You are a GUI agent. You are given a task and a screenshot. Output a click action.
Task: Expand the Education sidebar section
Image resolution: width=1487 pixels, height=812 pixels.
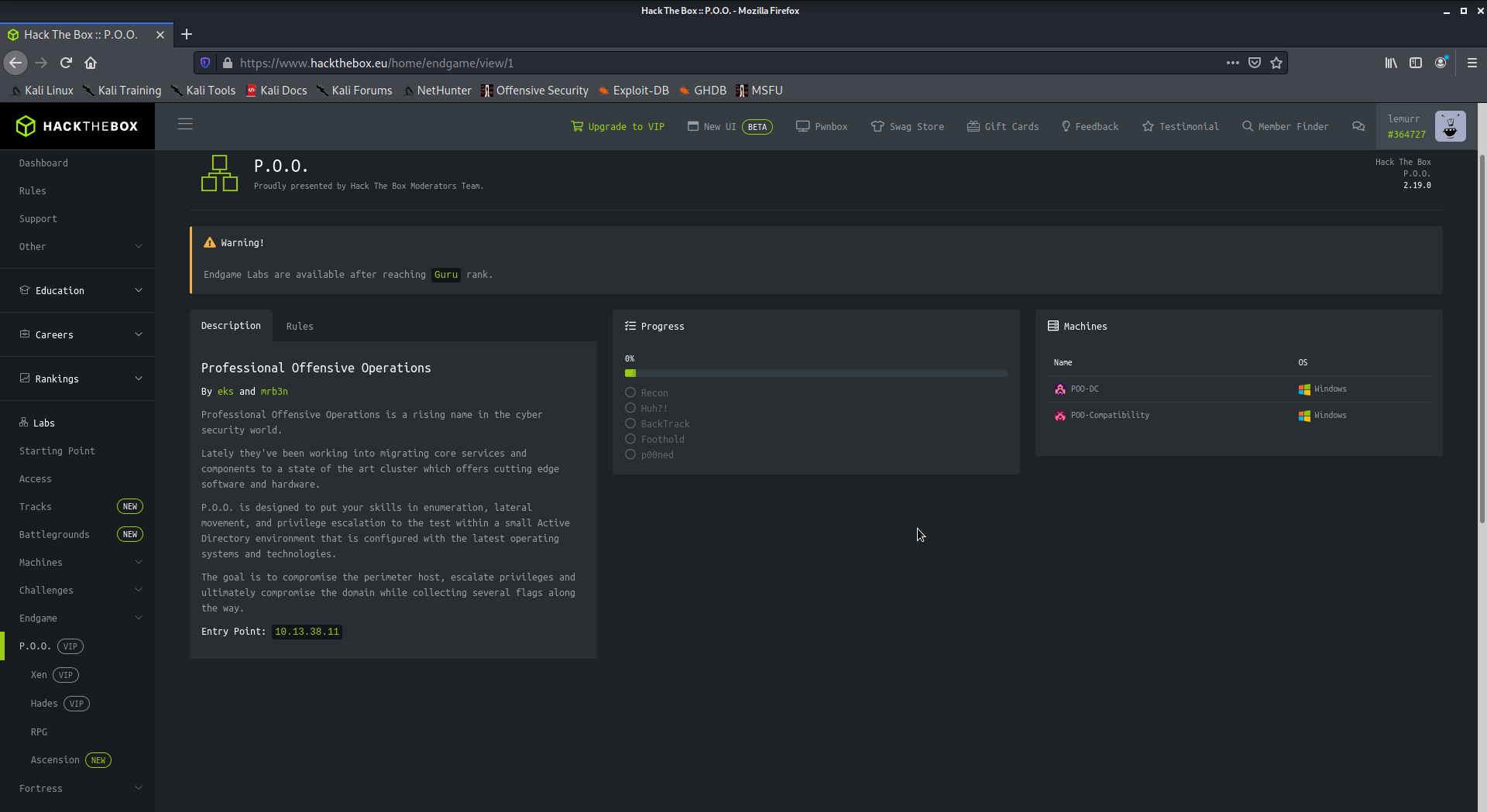click(77, 290)
